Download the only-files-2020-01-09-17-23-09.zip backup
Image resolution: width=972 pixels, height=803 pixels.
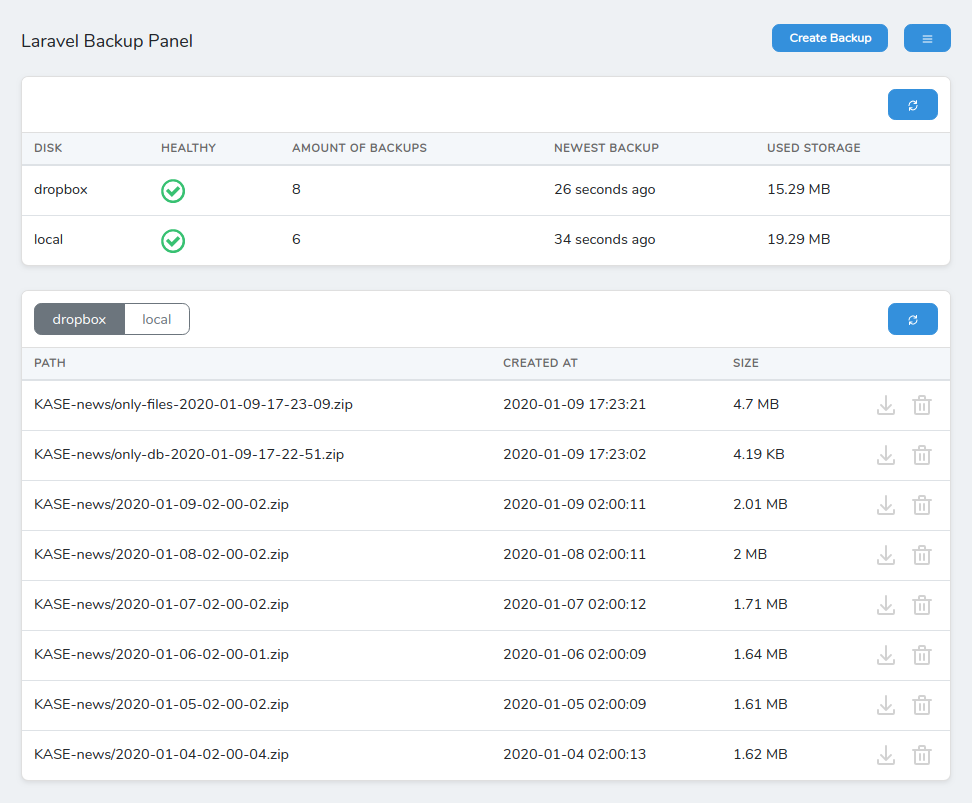886,405
